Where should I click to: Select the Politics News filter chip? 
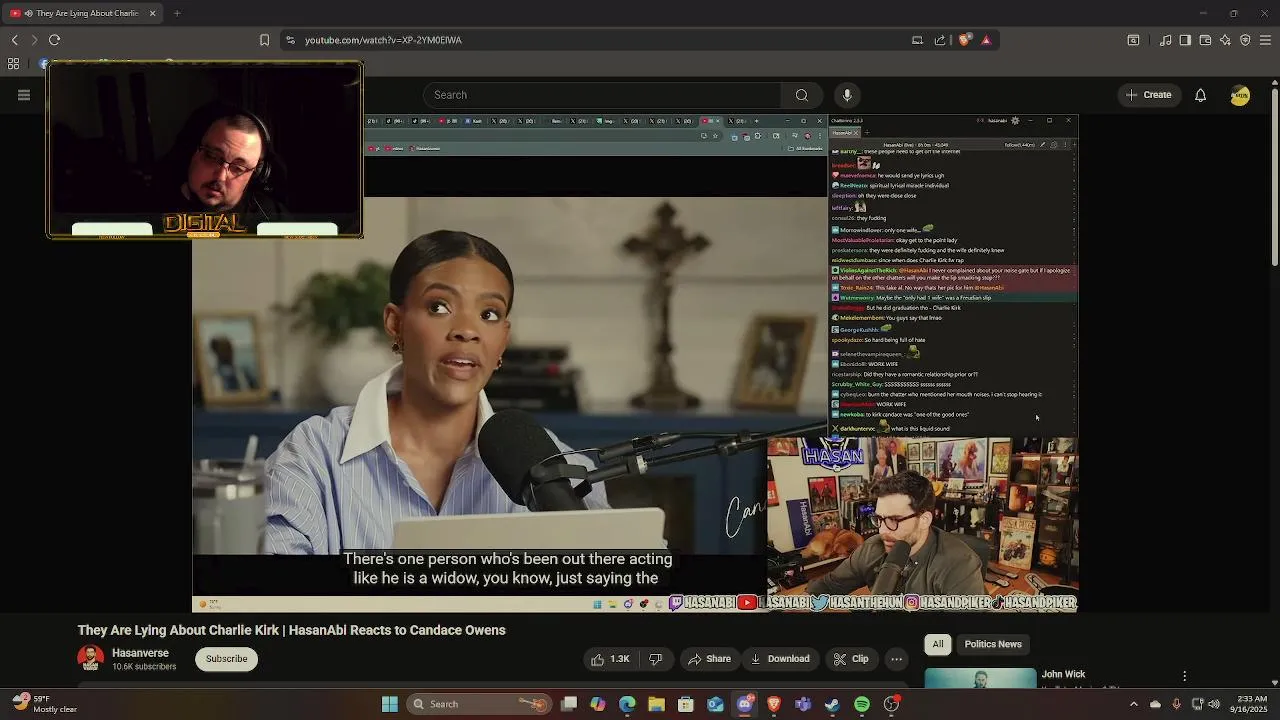click(993, 644)
